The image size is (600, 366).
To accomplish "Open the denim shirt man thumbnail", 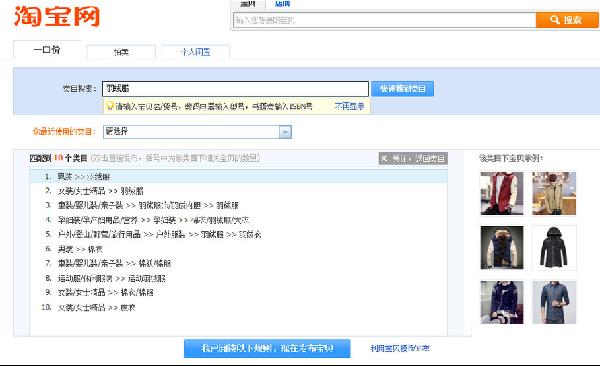I will 554,302.
